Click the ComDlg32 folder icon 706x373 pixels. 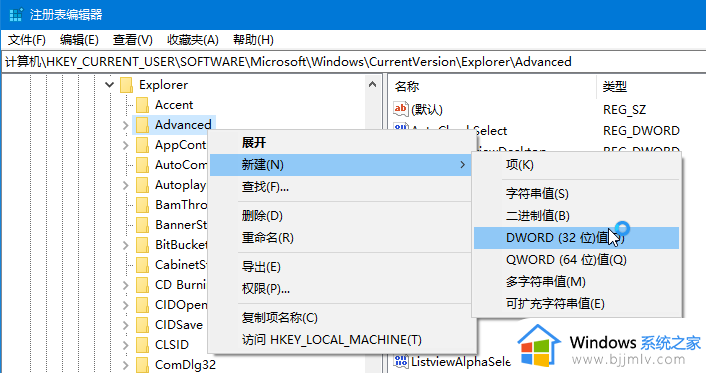pyautogui.click(x=142, y=364)
